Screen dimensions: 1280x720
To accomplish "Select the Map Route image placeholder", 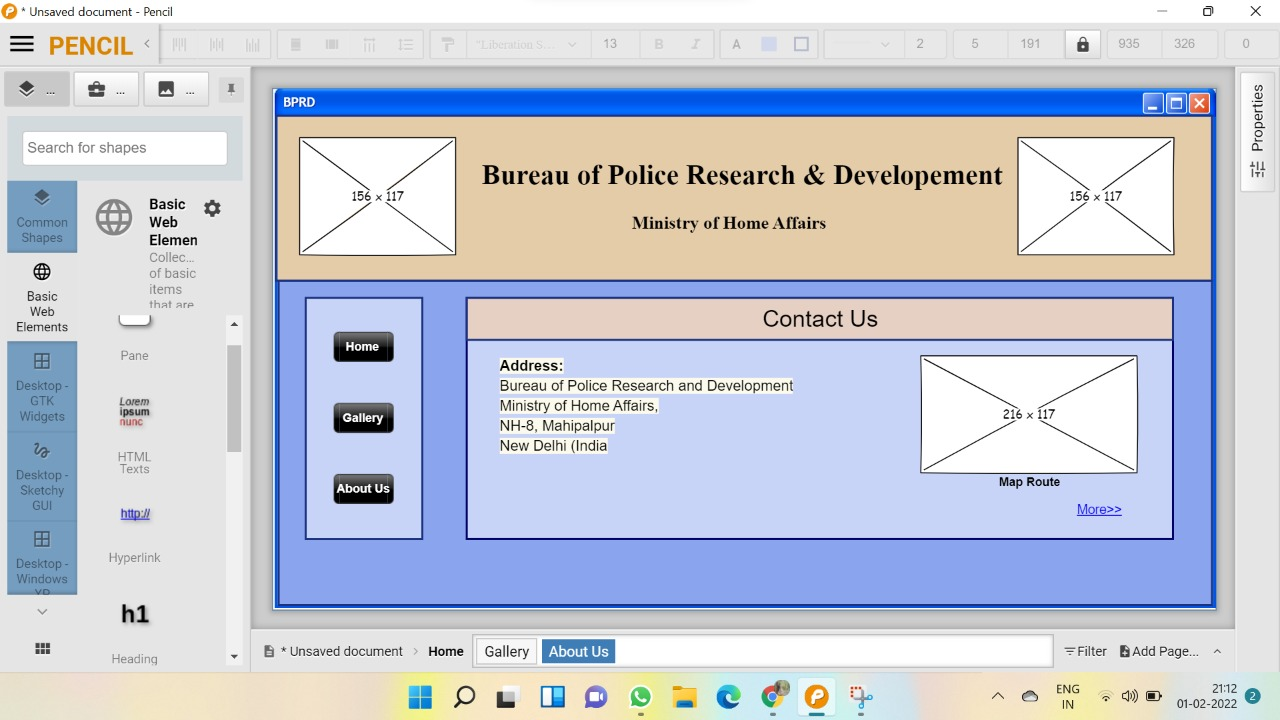I will (1029, 414).
